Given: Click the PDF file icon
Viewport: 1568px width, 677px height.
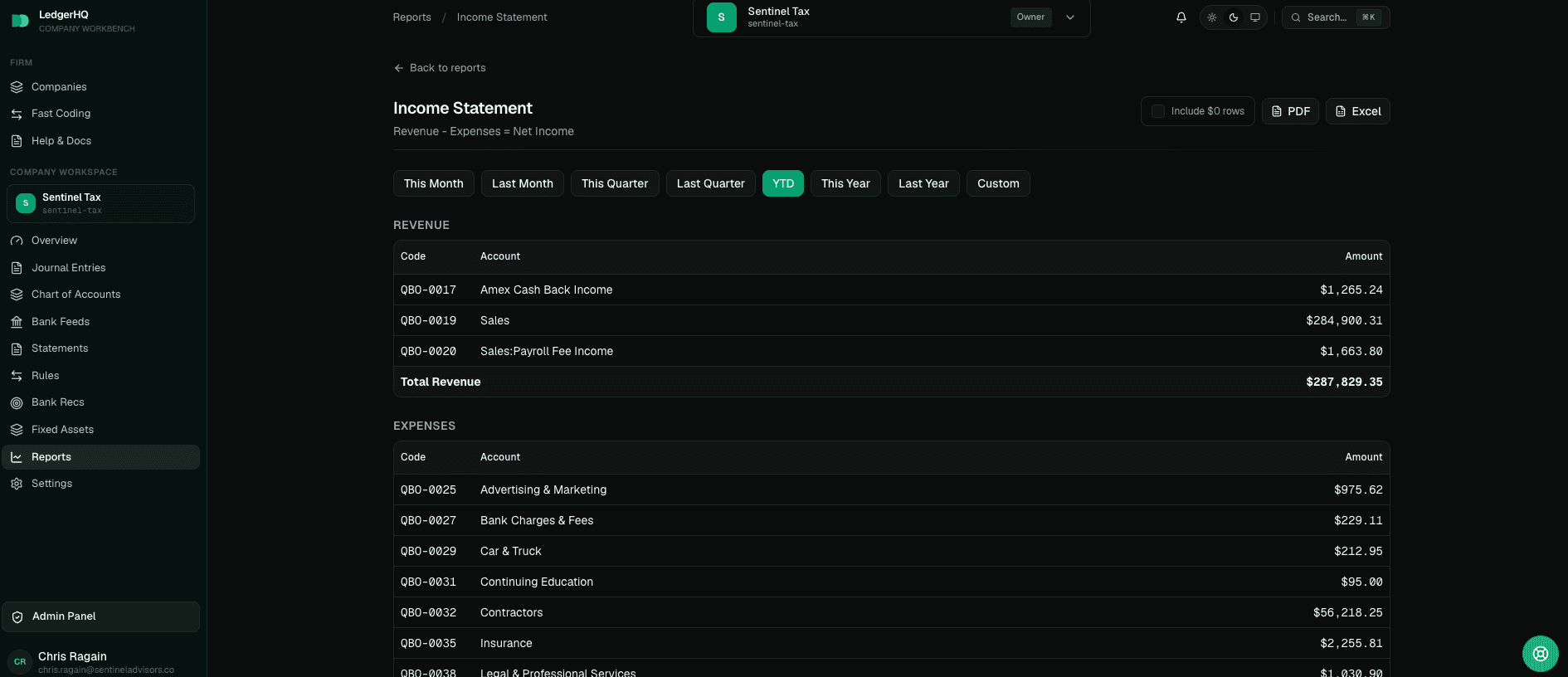Looking at the screenshot, I should (x=1277, y=111).
